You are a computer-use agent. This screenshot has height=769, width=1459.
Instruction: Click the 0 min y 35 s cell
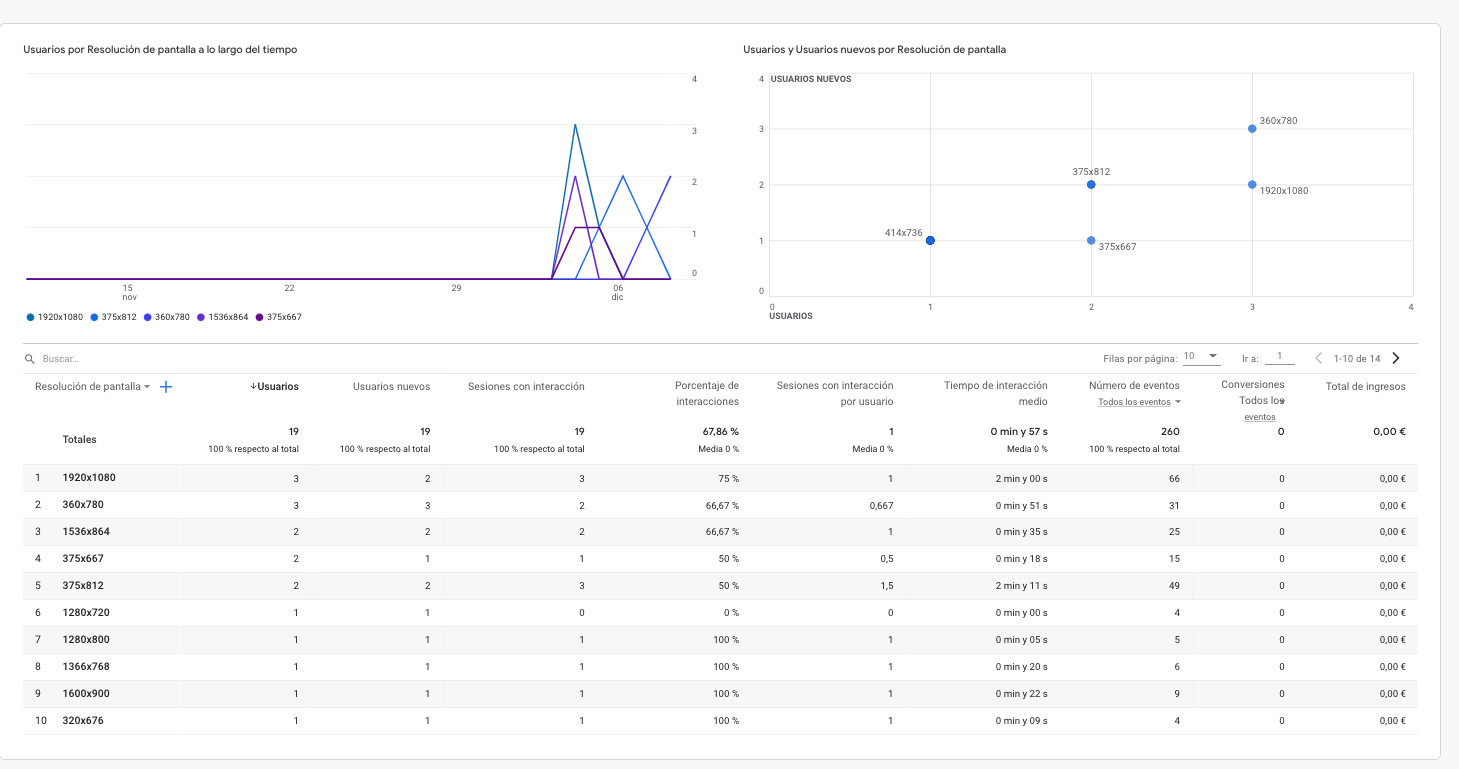1022,532
